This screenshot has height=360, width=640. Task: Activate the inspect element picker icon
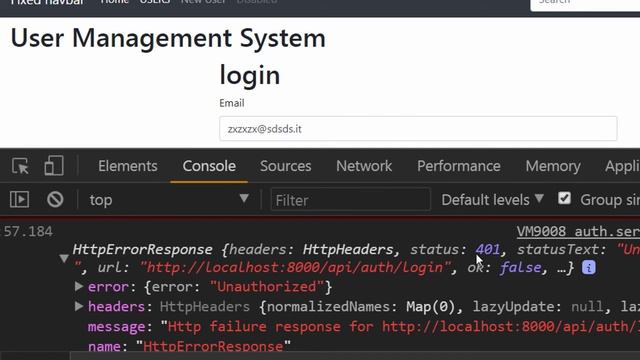20,166
